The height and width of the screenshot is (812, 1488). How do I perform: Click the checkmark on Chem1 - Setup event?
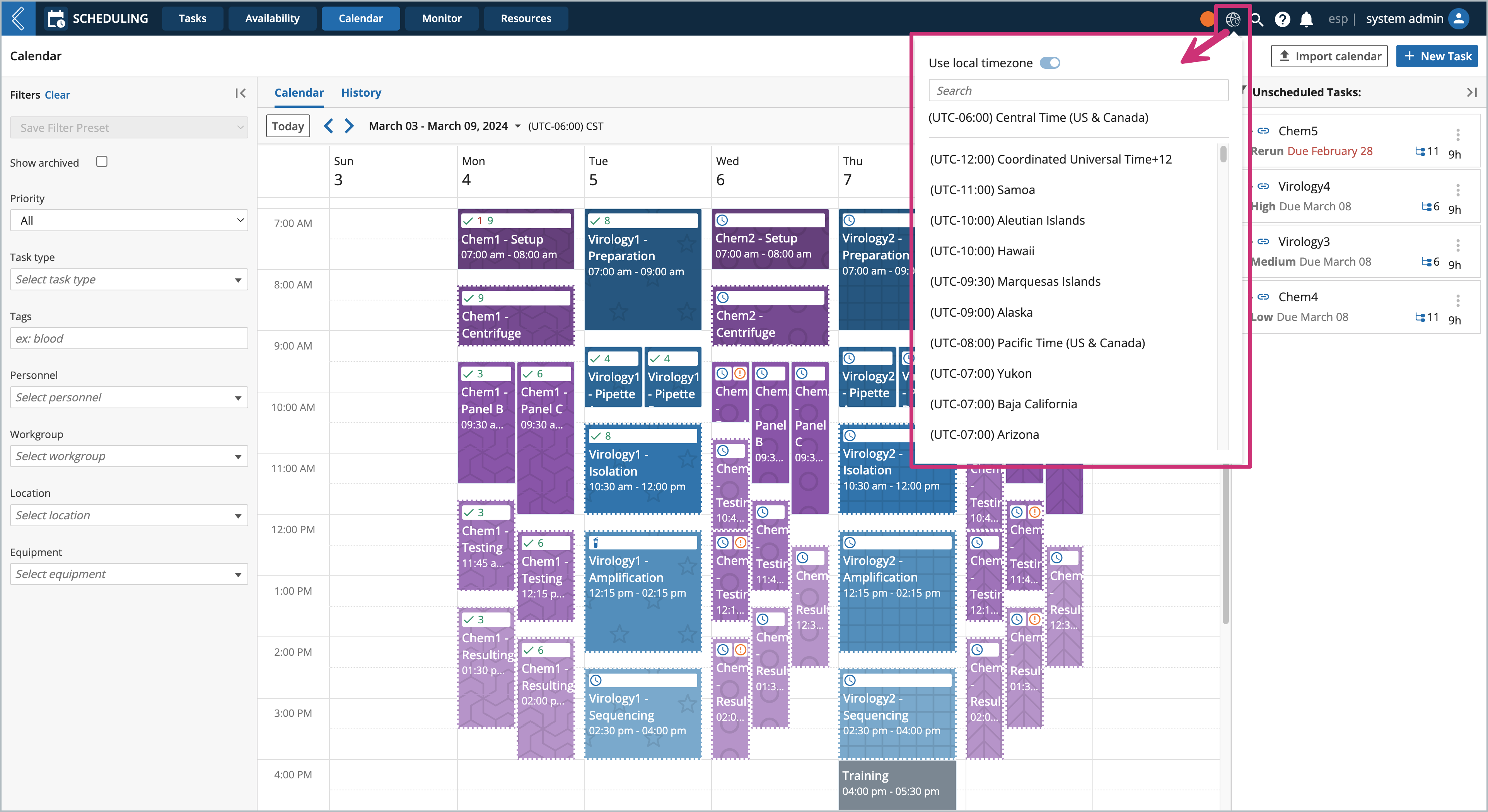pyautogui.click(x=468, y=221)
